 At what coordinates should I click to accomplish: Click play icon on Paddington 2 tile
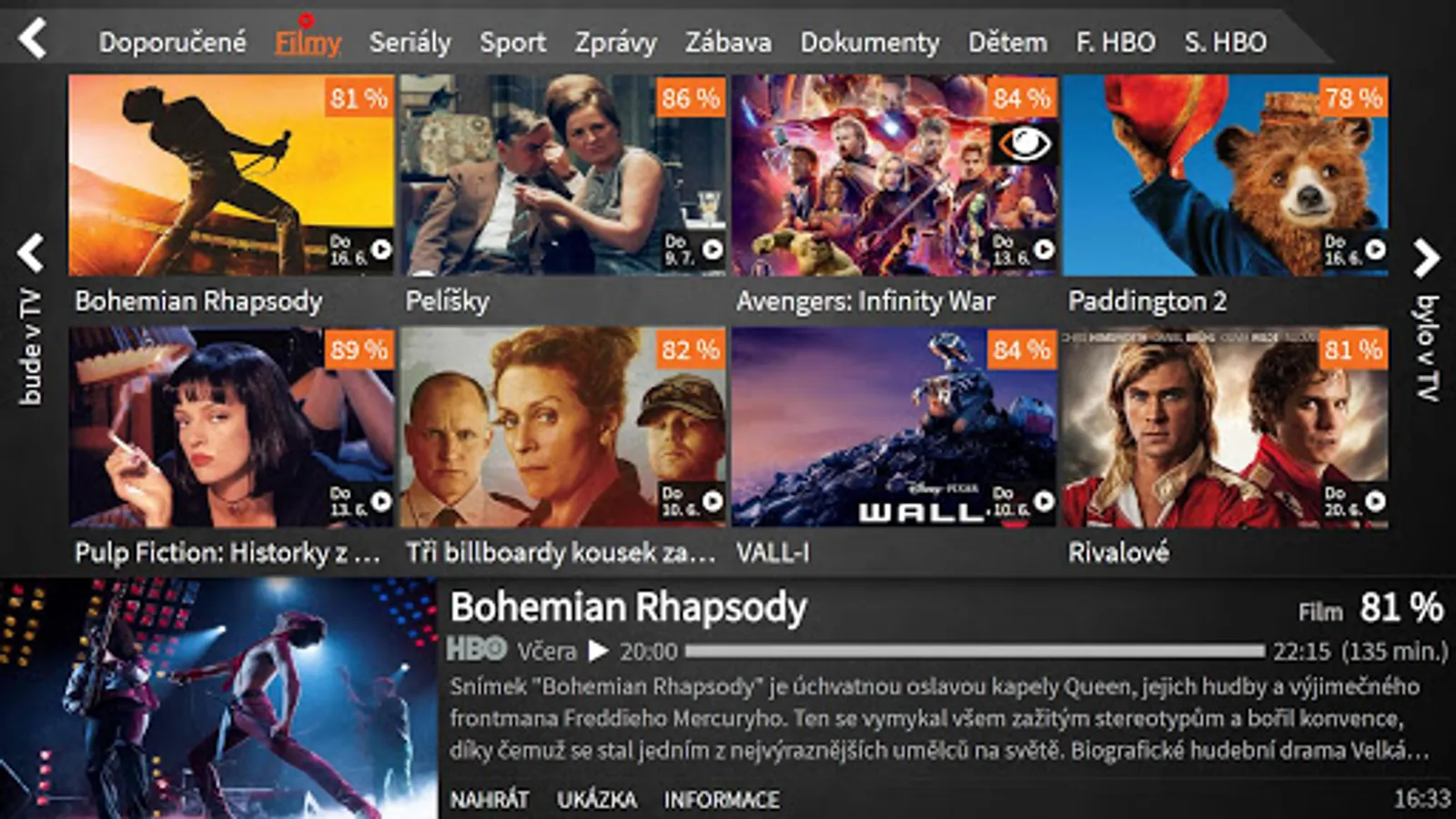coord(1375,248)
